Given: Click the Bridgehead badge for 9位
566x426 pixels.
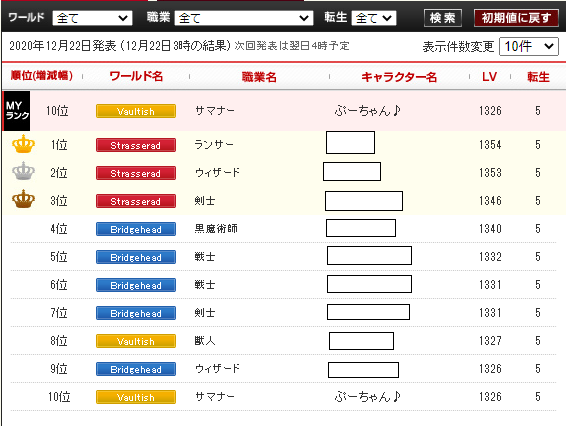Looking at the screenshot, I should pyautogui.click(x=136, y=369).
